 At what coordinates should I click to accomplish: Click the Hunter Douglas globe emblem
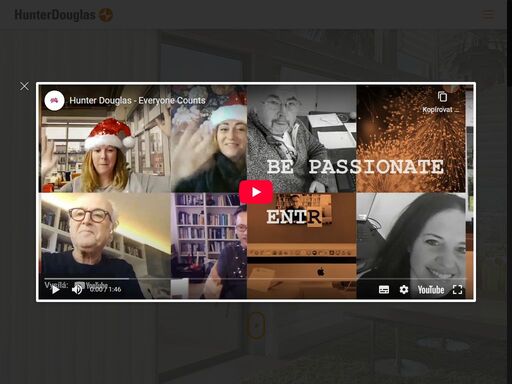(x=106, y=15)
